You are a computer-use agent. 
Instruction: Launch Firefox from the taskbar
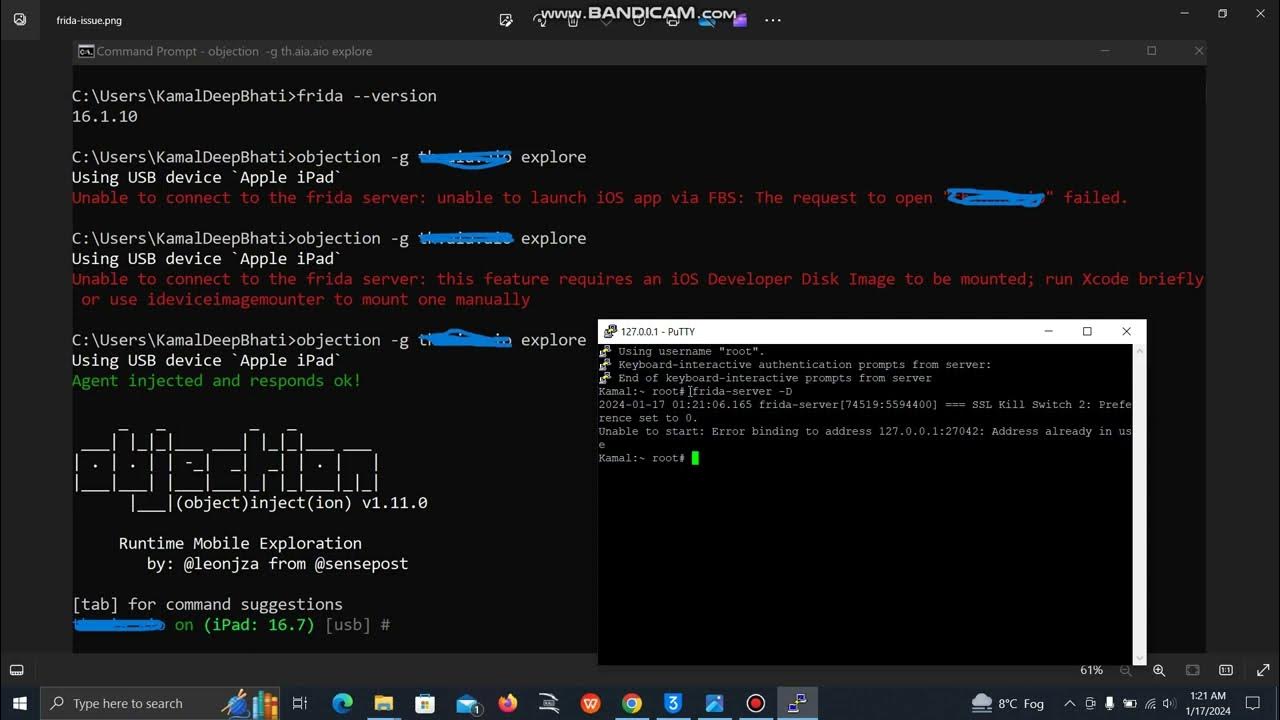(508, 703)
